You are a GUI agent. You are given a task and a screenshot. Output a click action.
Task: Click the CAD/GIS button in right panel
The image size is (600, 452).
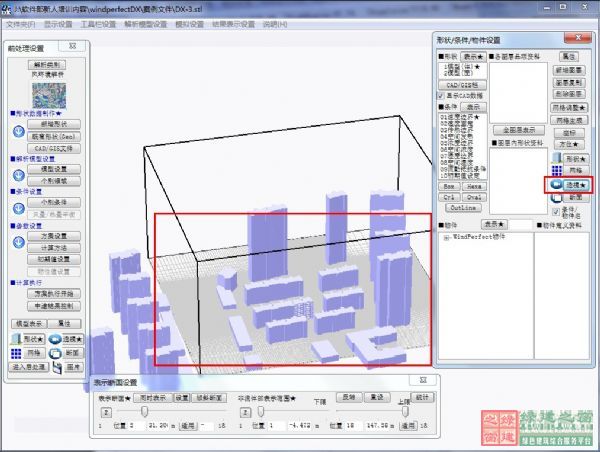tap(461, 85)
